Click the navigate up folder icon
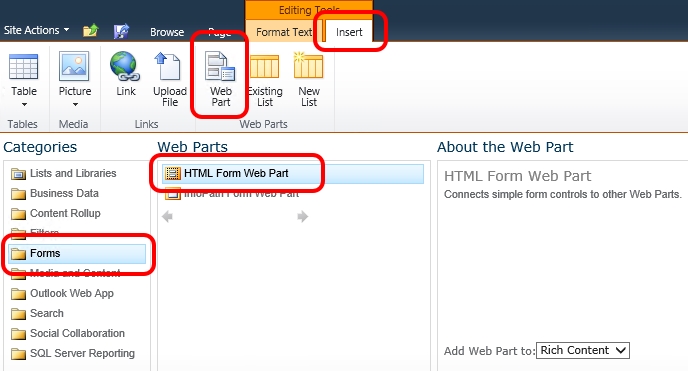688x371 pixels. click(x=90, y=31)
